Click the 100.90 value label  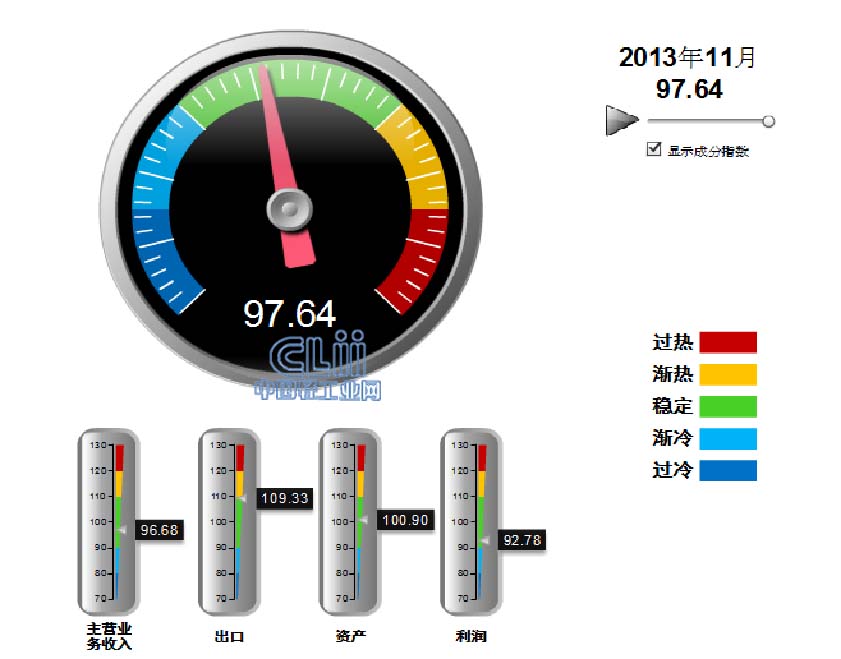pyautogui.click(x=404, y=520)
